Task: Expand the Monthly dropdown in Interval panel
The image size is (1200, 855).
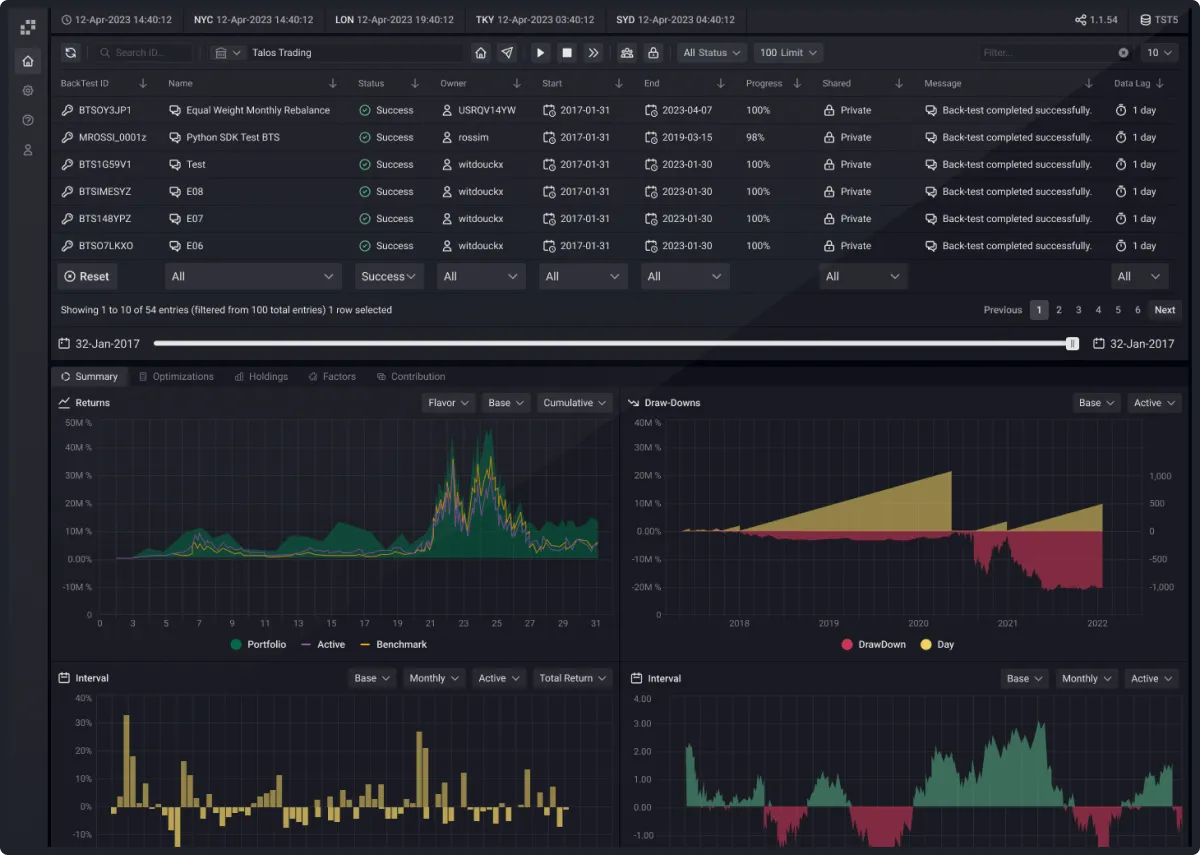Action: click(434, 678)
